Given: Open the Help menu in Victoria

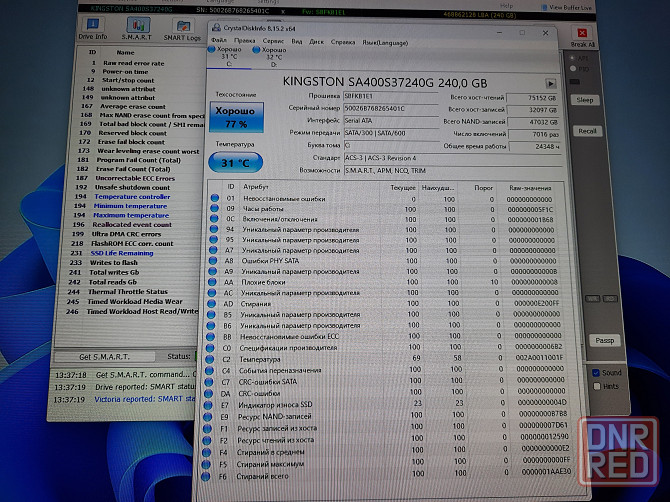Looking at the screenshot, I should [x=506, y=6].
